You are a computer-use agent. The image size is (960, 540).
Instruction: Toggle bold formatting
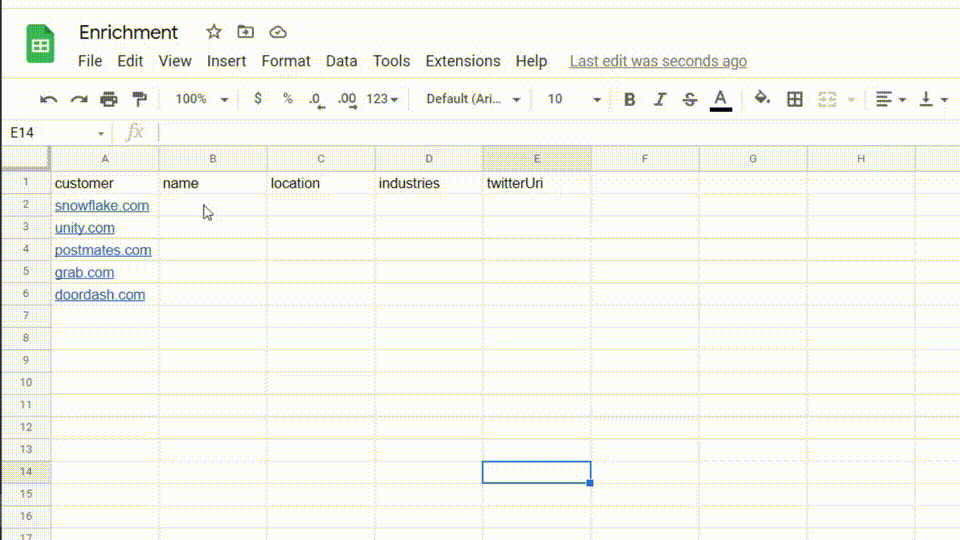(629, 99)
